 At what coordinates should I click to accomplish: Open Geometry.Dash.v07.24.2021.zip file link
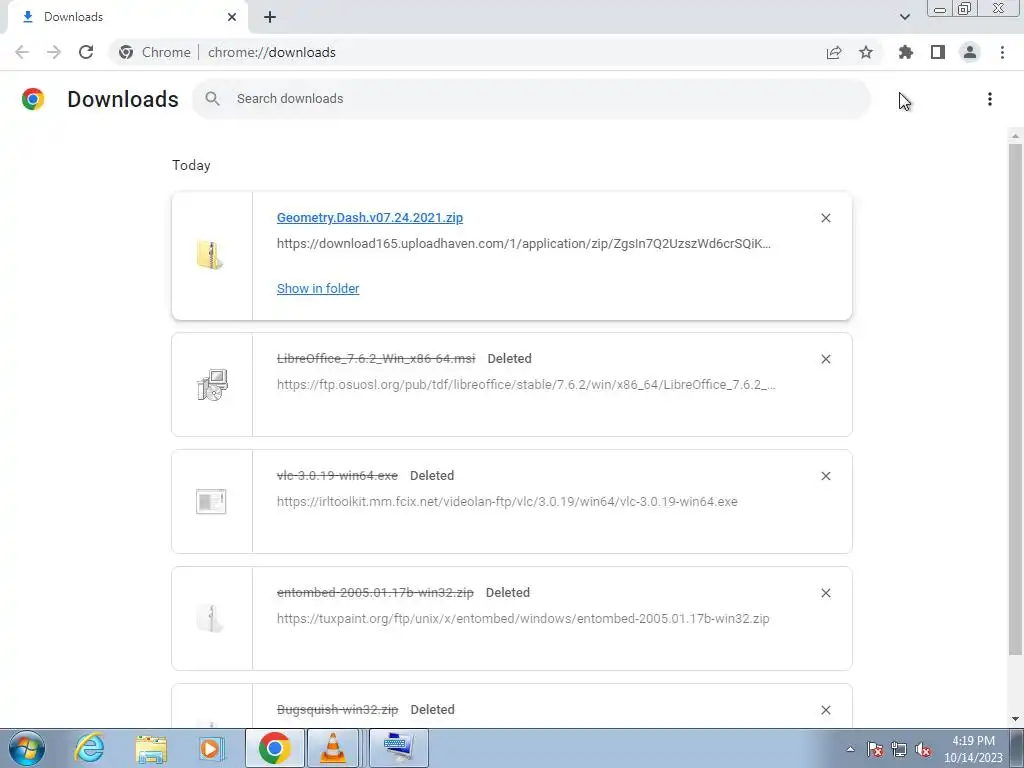click(370, 217)
